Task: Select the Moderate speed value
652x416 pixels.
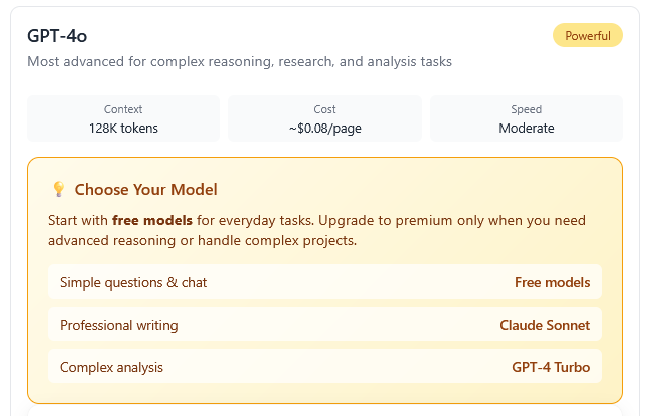Action: pos(526,128)
